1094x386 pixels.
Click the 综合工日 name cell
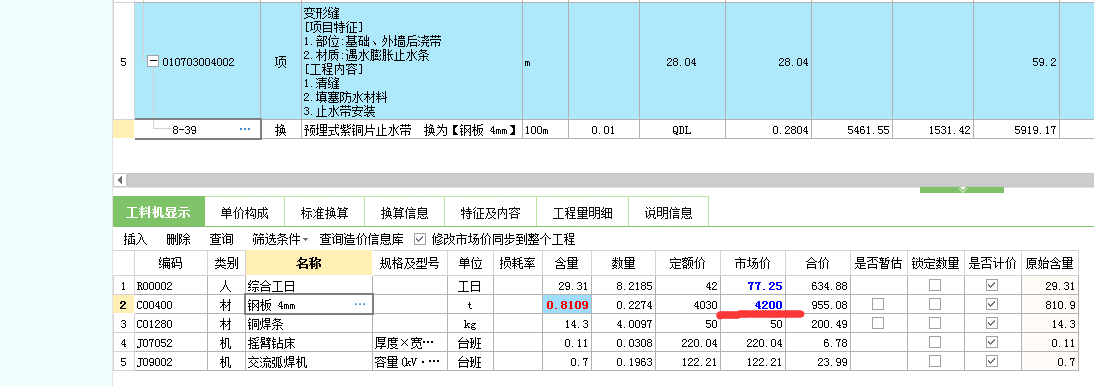(309, 285)
